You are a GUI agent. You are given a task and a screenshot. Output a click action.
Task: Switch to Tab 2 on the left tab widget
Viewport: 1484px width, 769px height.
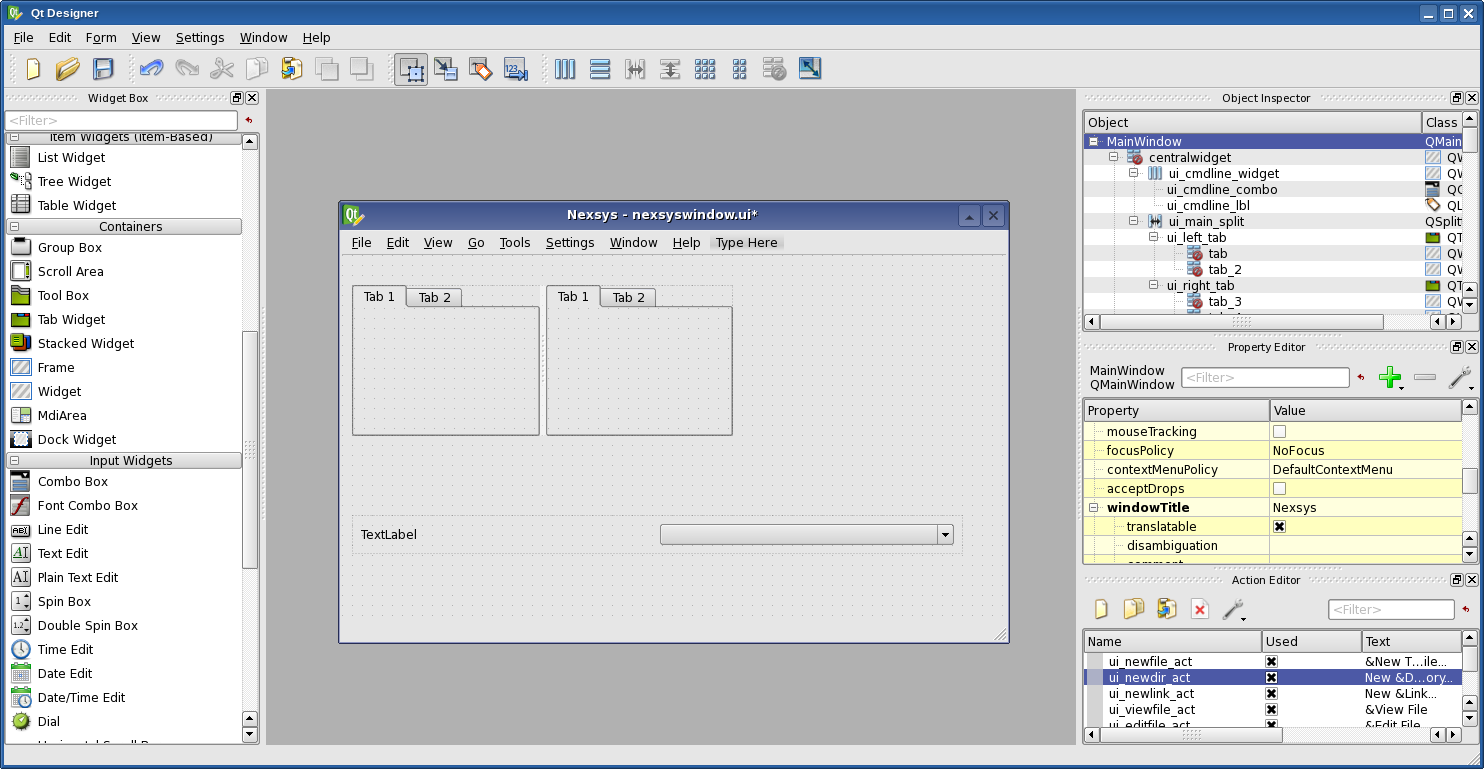coord(433,297)
